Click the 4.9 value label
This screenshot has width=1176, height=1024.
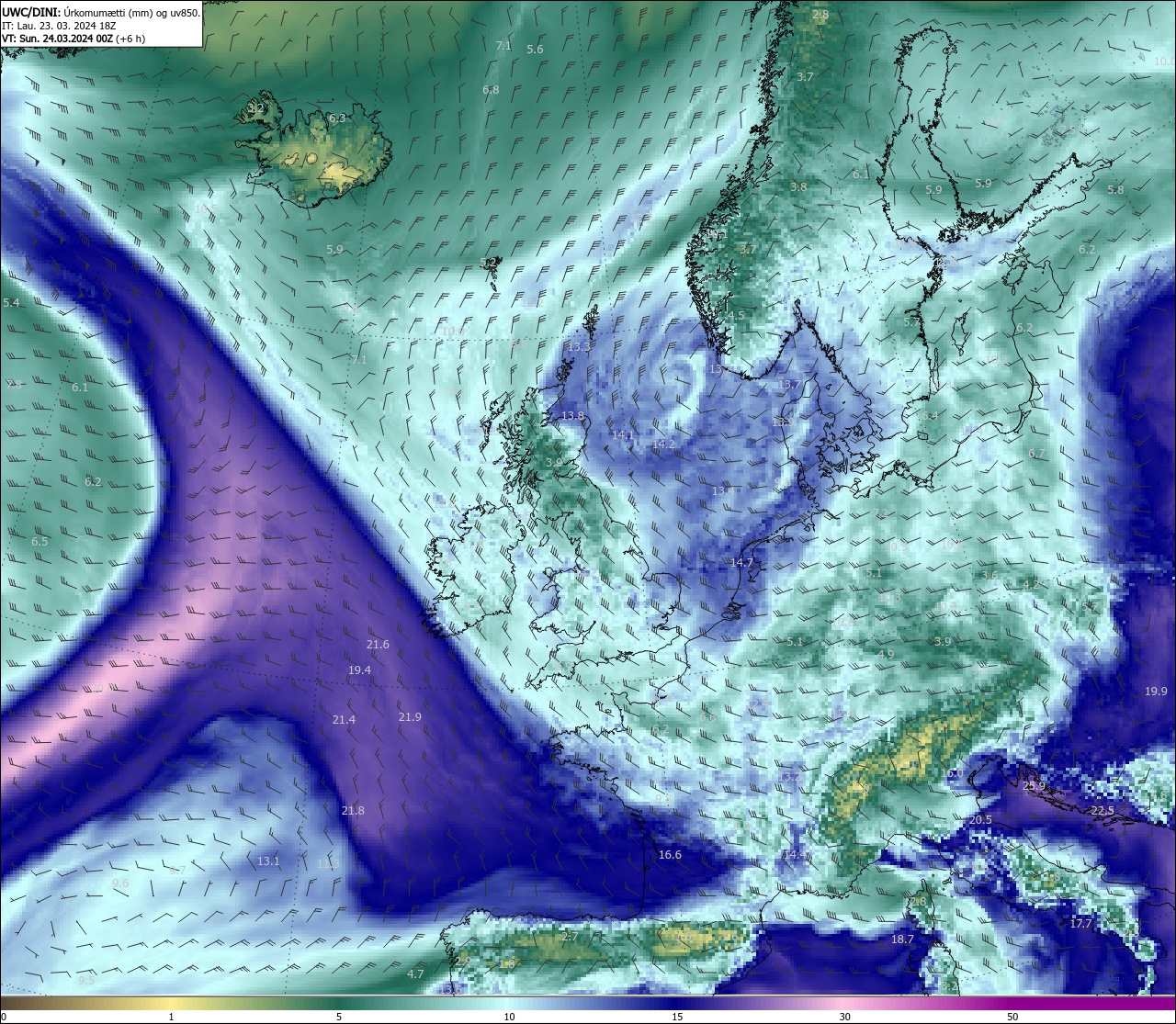point(886,654)
